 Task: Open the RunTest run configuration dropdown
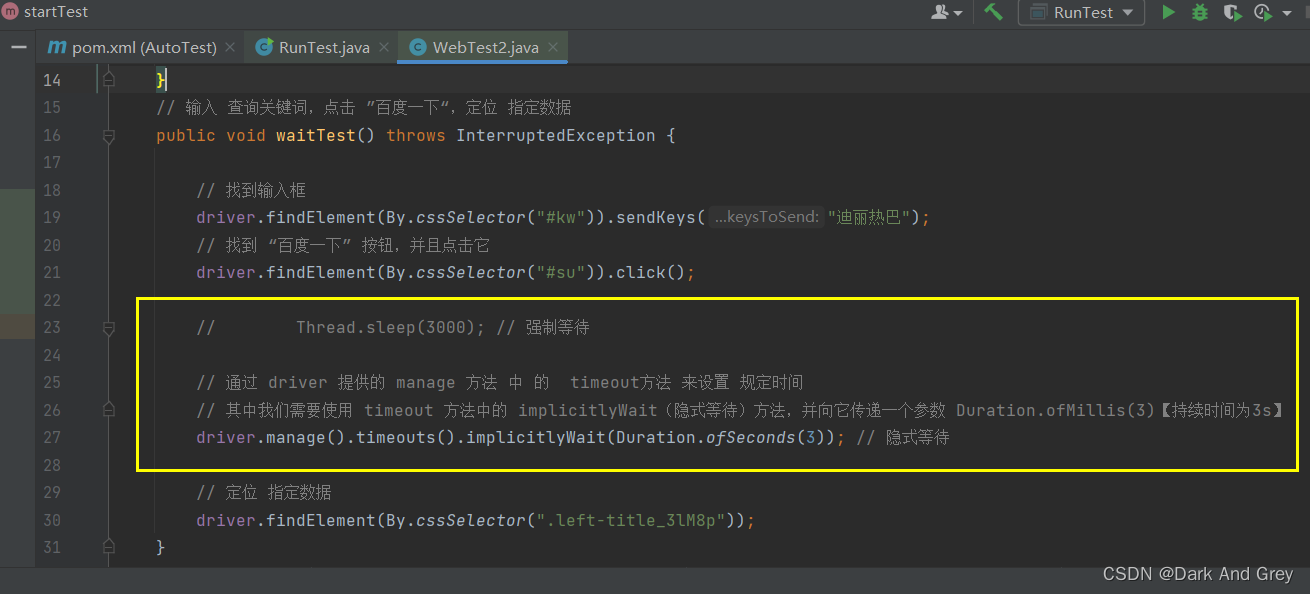coord(1081,13)
